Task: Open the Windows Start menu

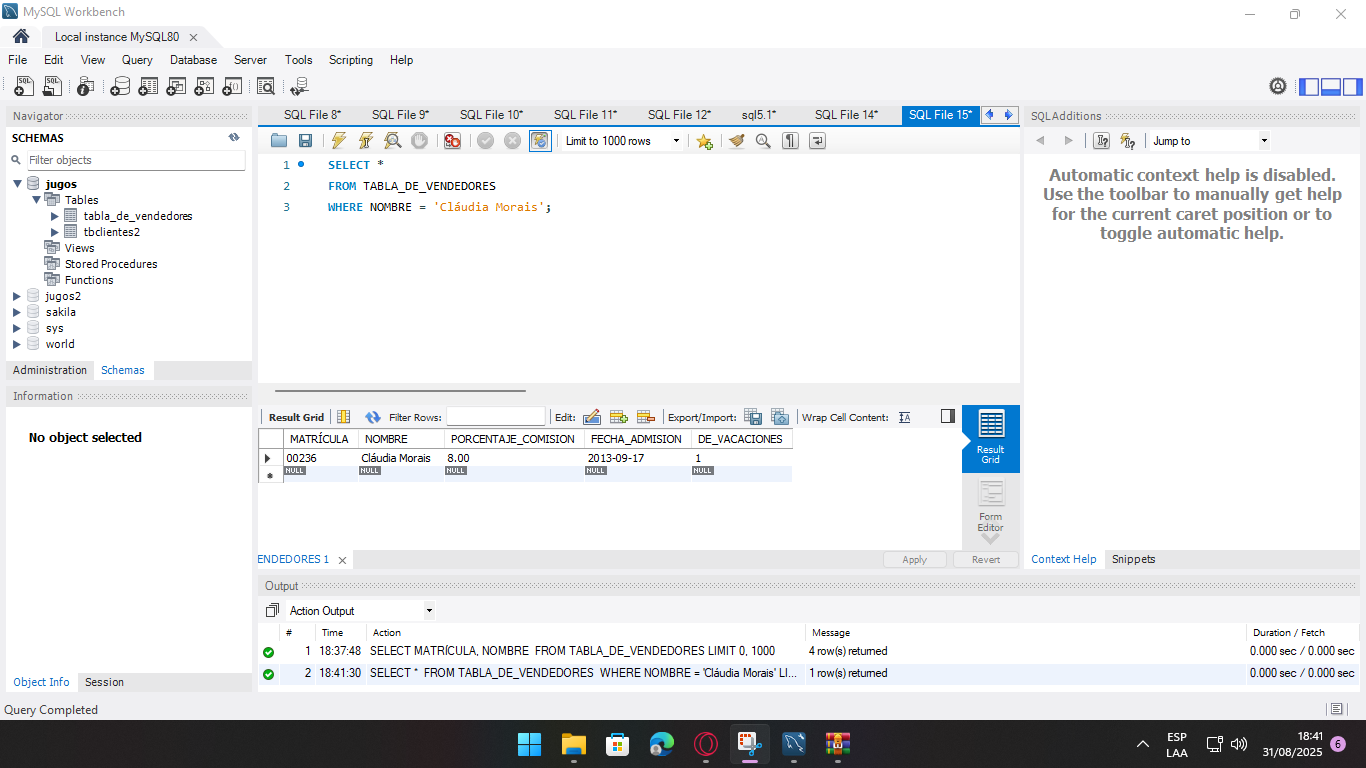Action: tap(529, 744)
